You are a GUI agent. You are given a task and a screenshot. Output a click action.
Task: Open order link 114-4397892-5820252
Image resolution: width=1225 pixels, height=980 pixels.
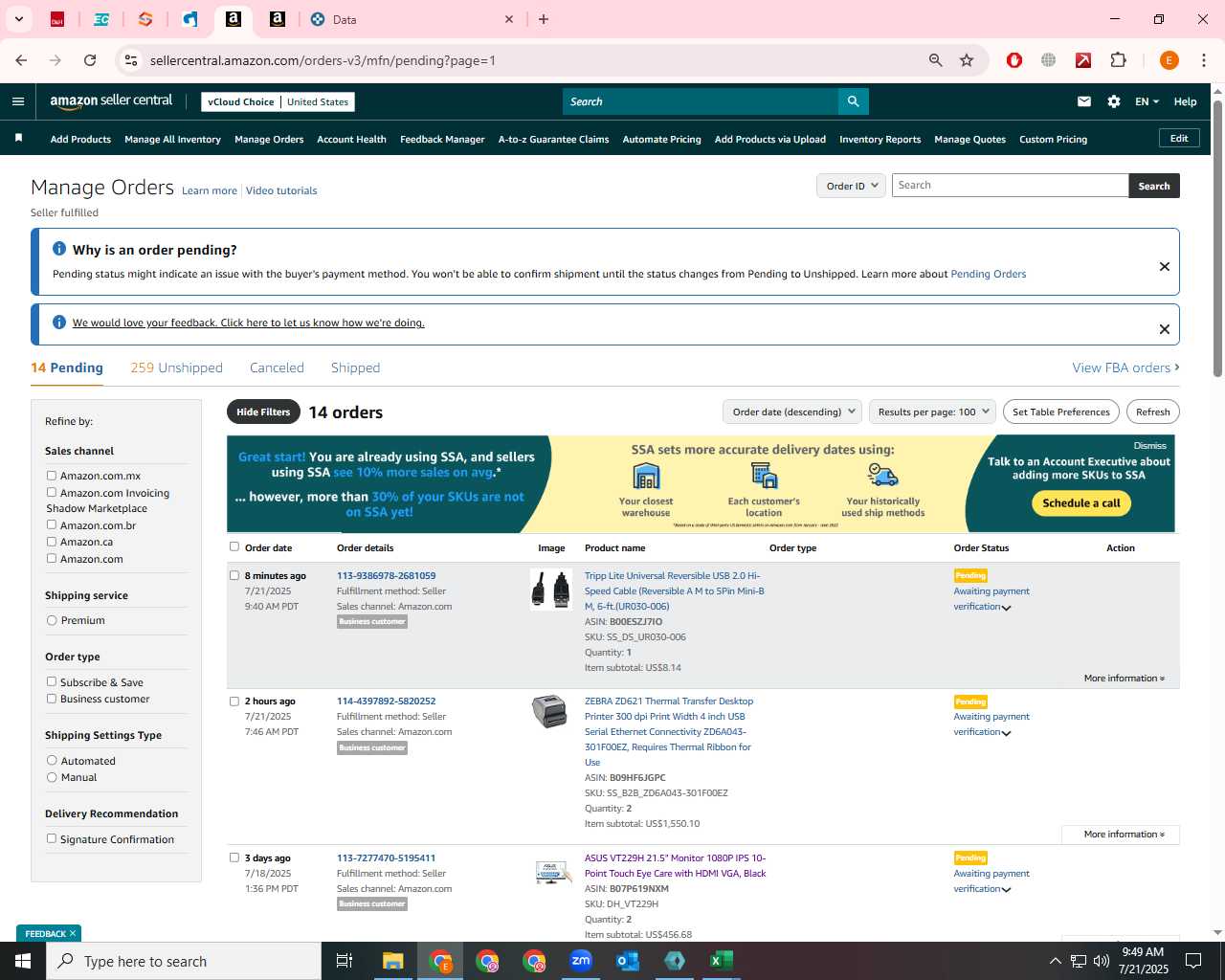click(x=386, y=701)
